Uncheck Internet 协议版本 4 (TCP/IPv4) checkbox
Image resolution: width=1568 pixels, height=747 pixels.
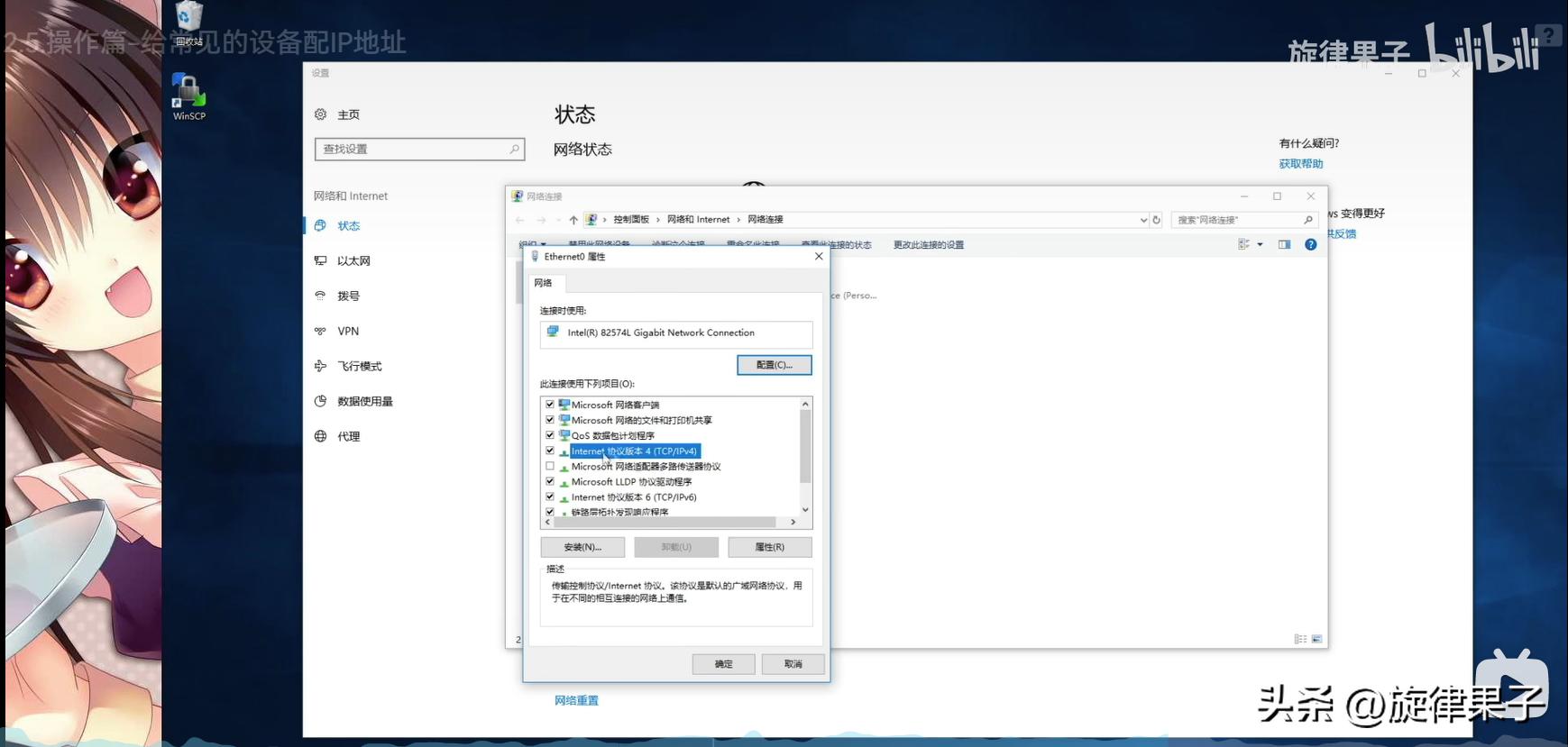(x=550, y=451)
